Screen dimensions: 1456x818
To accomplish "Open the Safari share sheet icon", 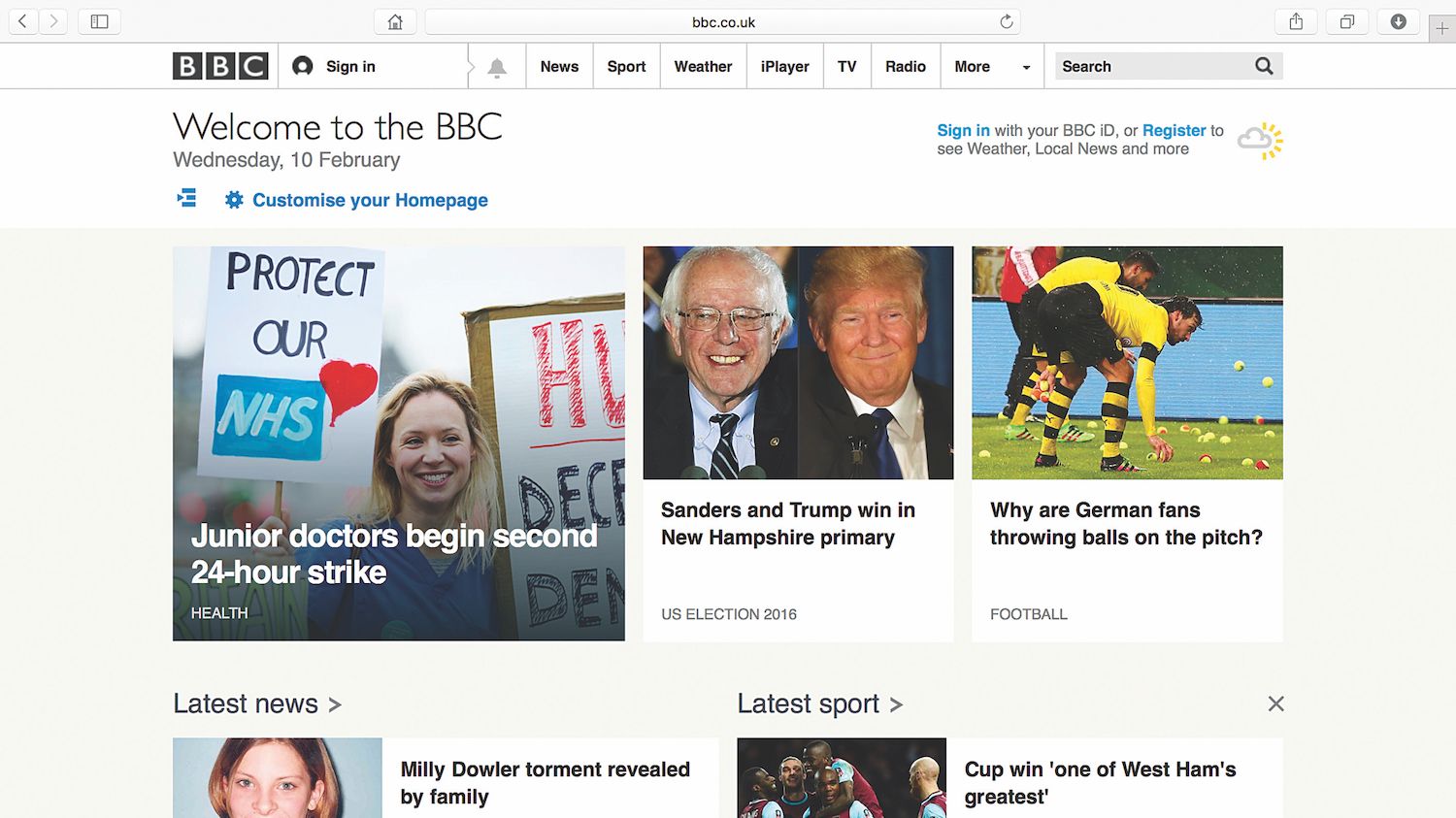I will [1296, 20].
